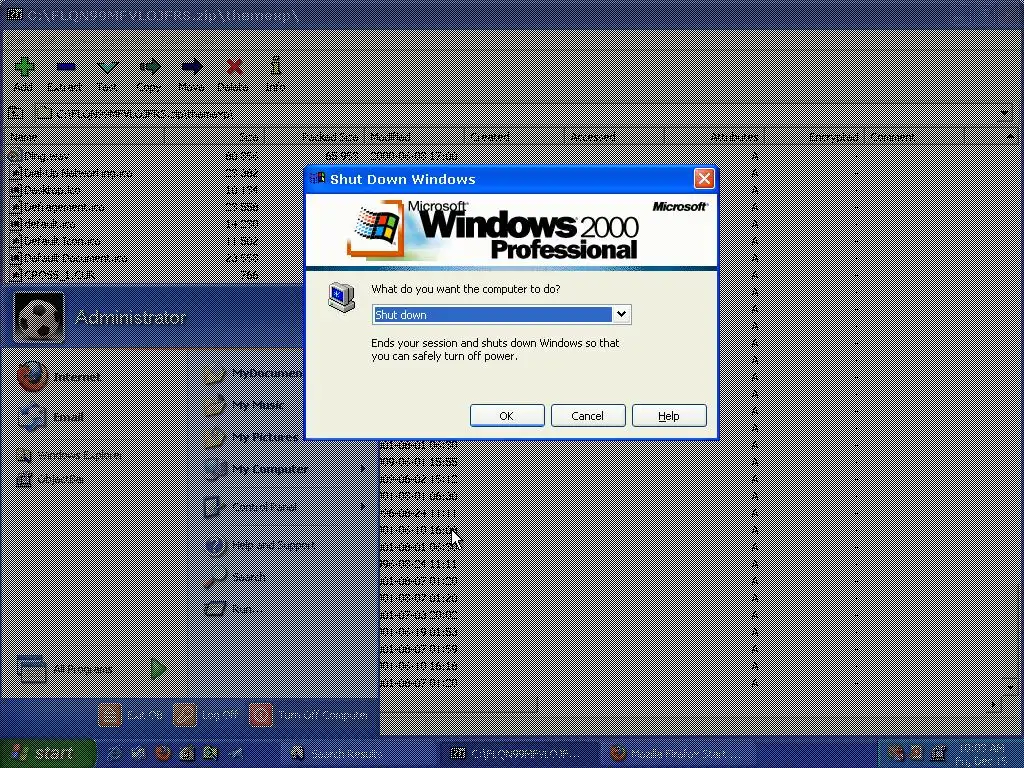The image size is (1024, 768).
Task: Sort by Comment column header
Action: 914,136
